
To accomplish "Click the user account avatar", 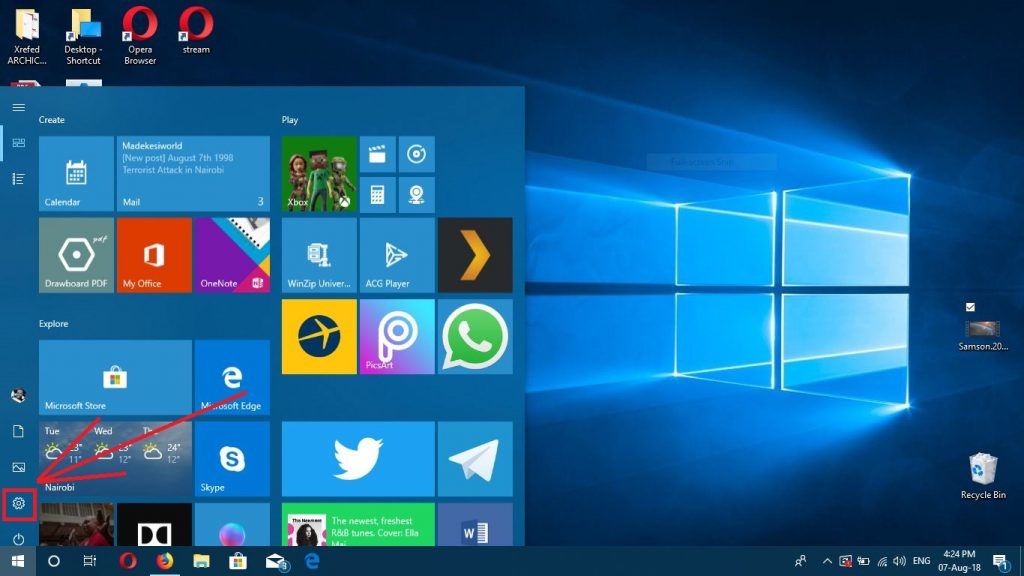I will (18, 395).
